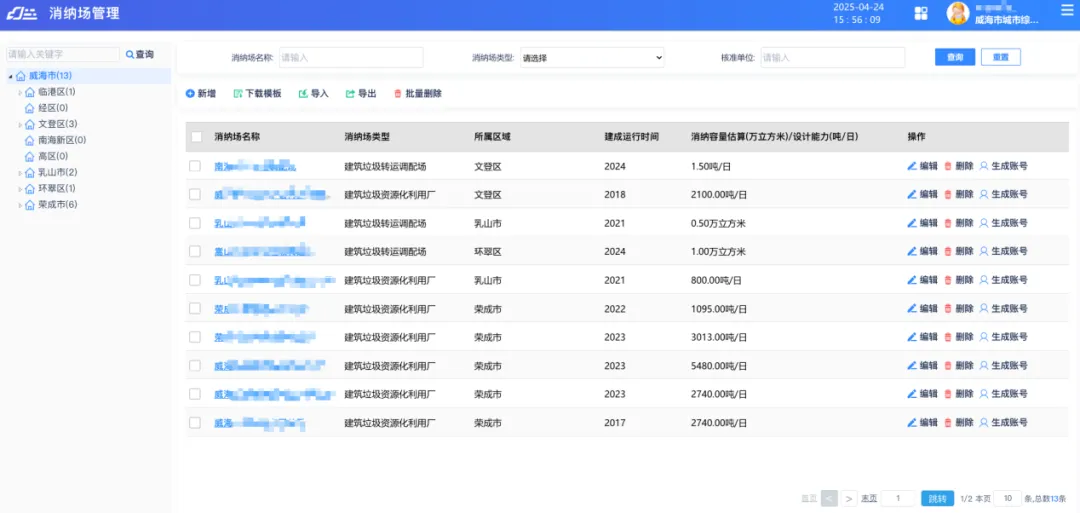Click the 批量删除 trash icon

point(398,94)
